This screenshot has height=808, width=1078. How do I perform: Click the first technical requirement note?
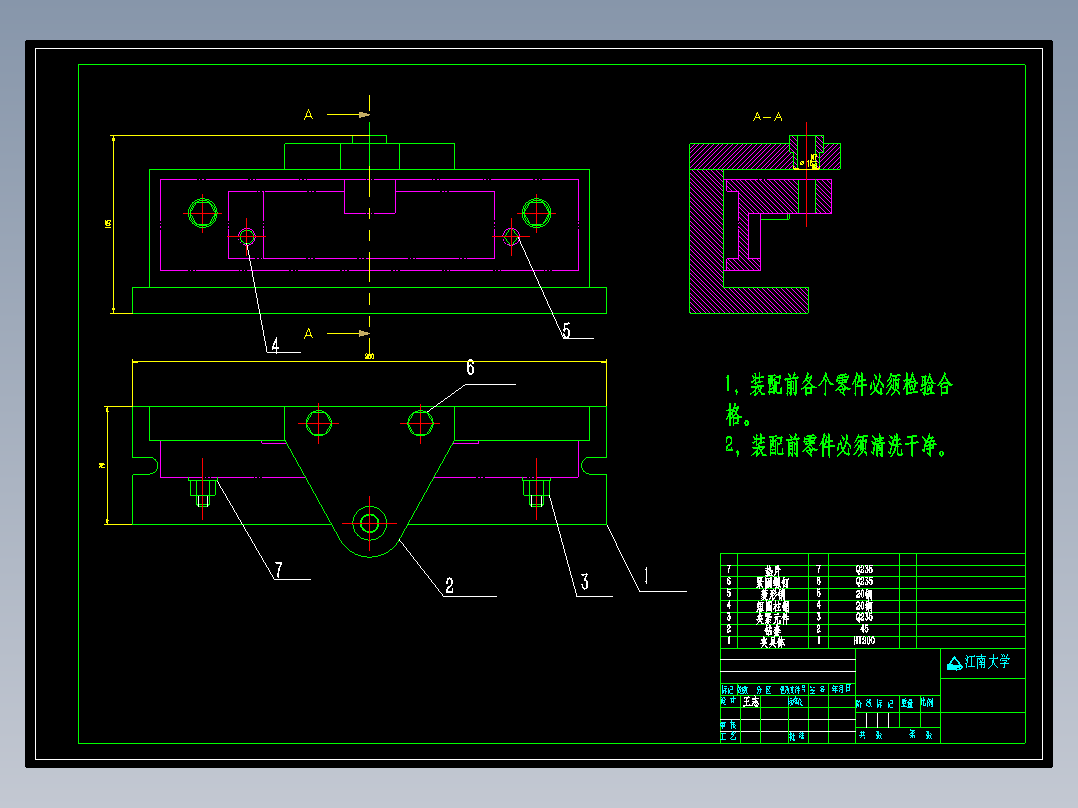click(838, 400)
